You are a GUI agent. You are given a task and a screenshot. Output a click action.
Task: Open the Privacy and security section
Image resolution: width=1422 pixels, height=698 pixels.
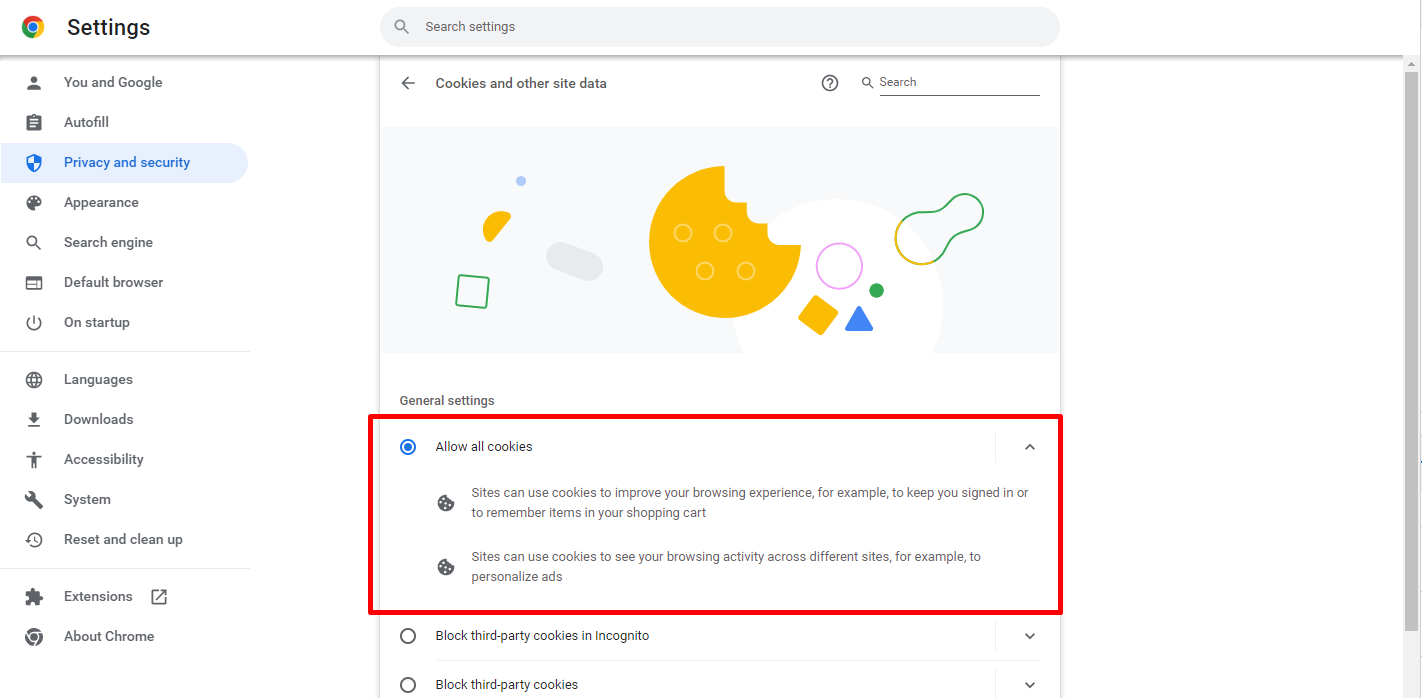pos(126,162)
